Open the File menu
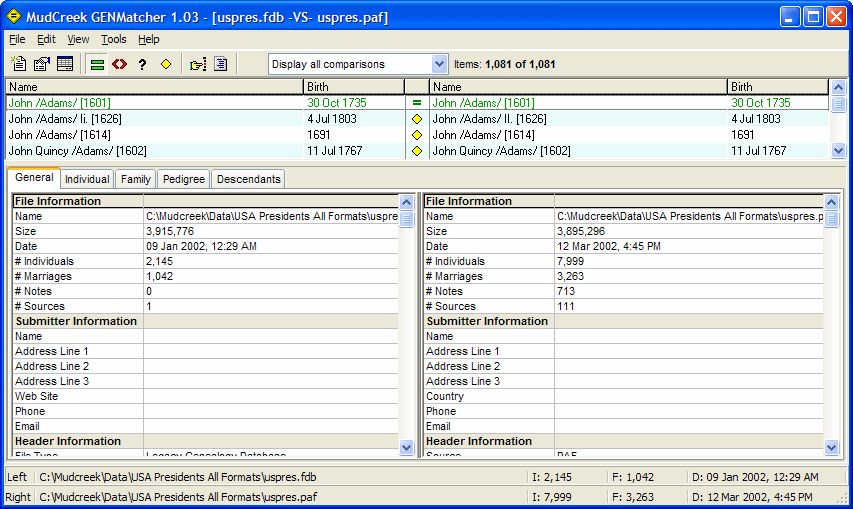Screen dimensions: 853x509 tap(17, 39)
